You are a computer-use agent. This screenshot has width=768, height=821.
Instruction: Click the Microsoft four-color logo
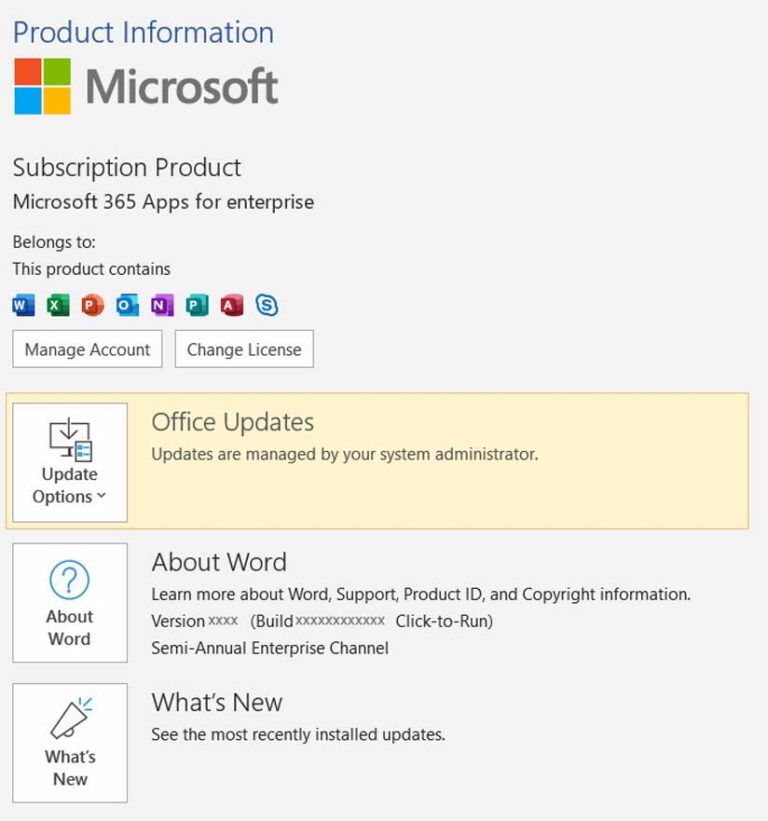[43, 86]
